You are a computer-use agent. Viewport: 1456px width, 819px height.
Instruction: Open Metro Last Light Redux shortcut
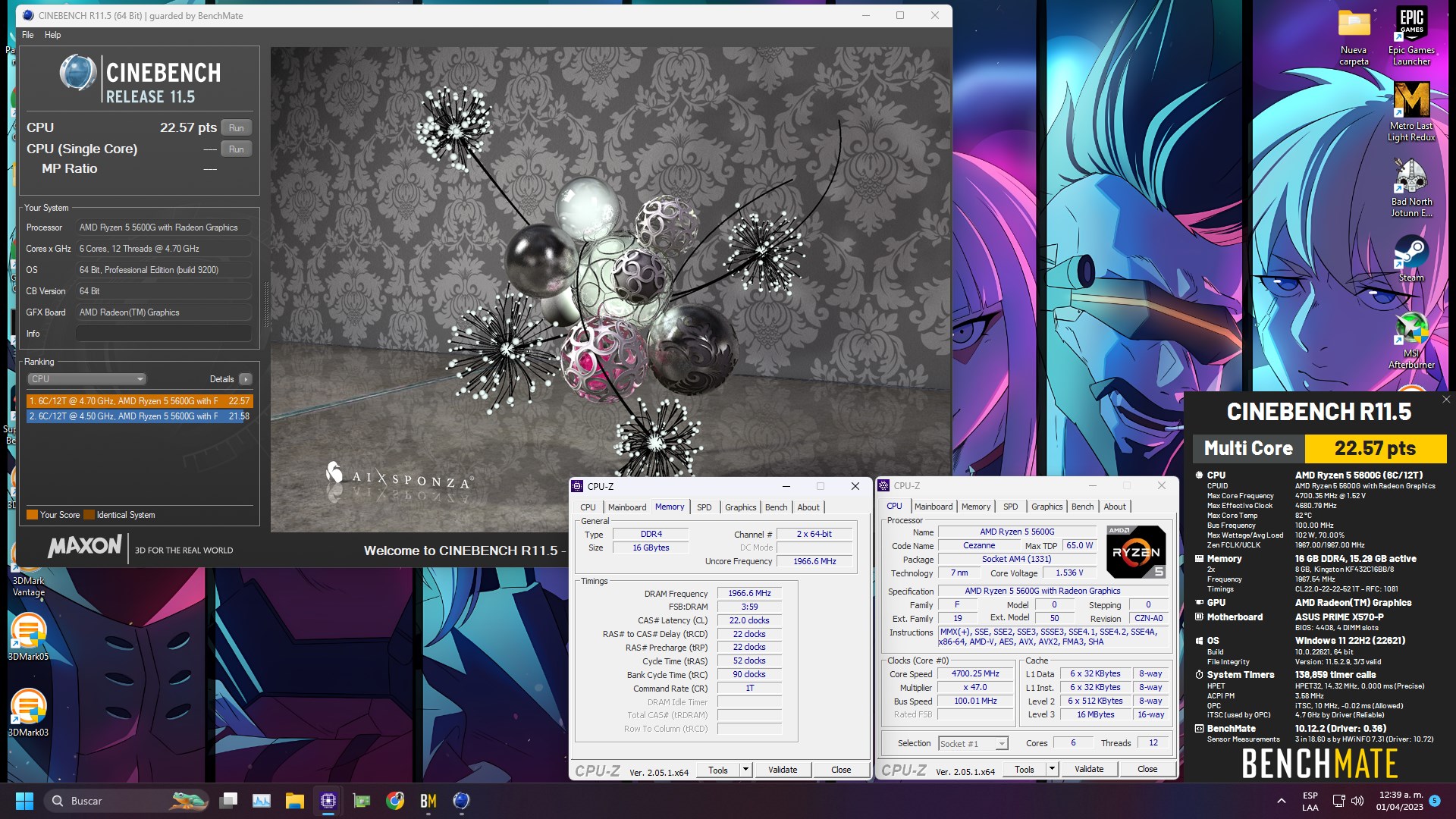tap(1411, 112)
